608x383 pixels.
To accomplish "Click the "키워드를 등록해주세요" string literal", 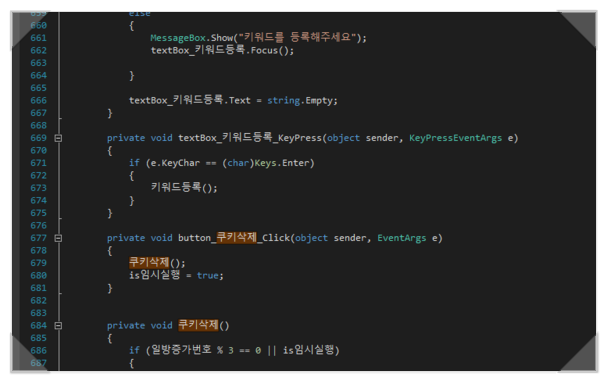I will click(297, 38).
